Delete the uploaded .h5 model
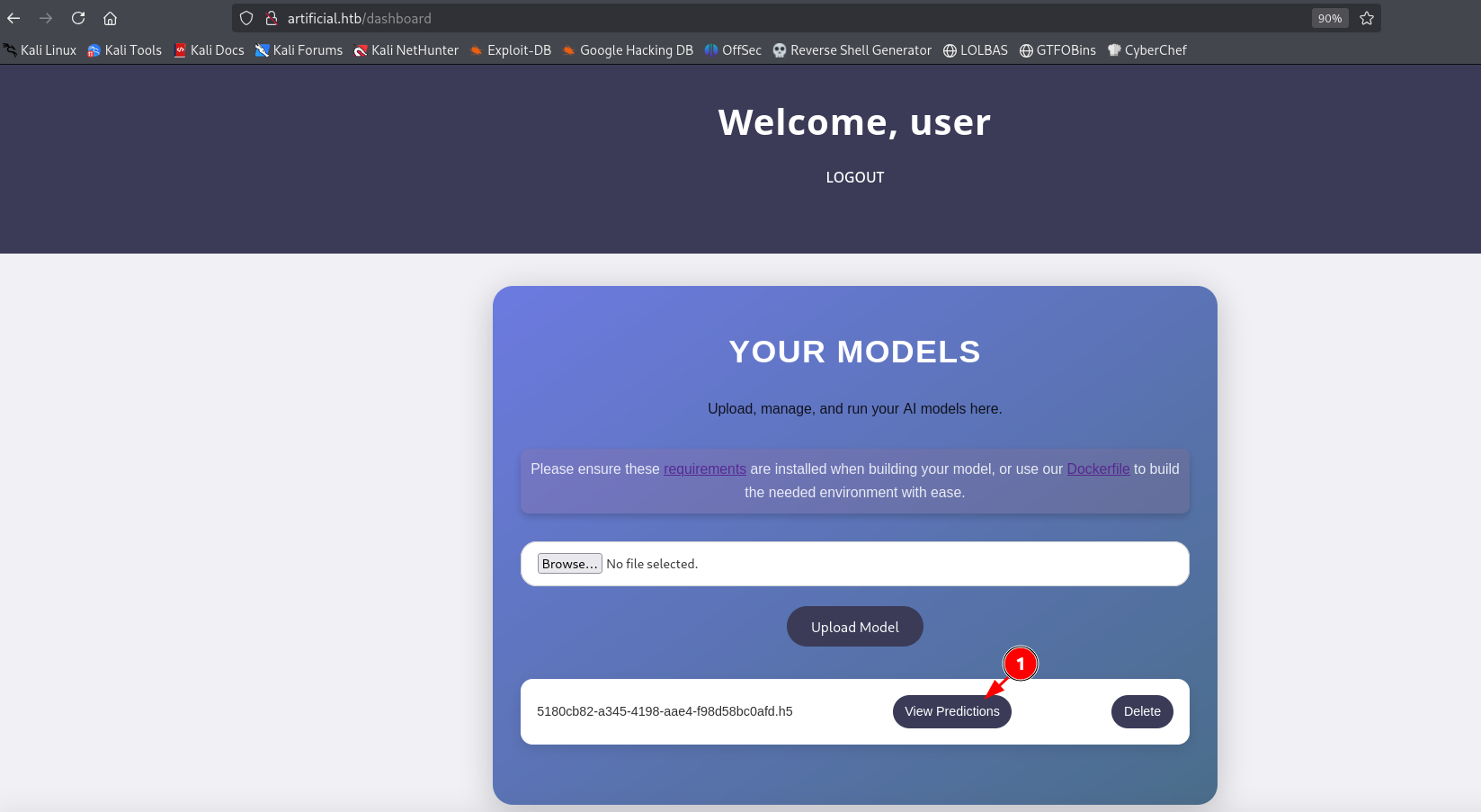The height and width of the screenshot is (812, 1481). (1141, 711)
